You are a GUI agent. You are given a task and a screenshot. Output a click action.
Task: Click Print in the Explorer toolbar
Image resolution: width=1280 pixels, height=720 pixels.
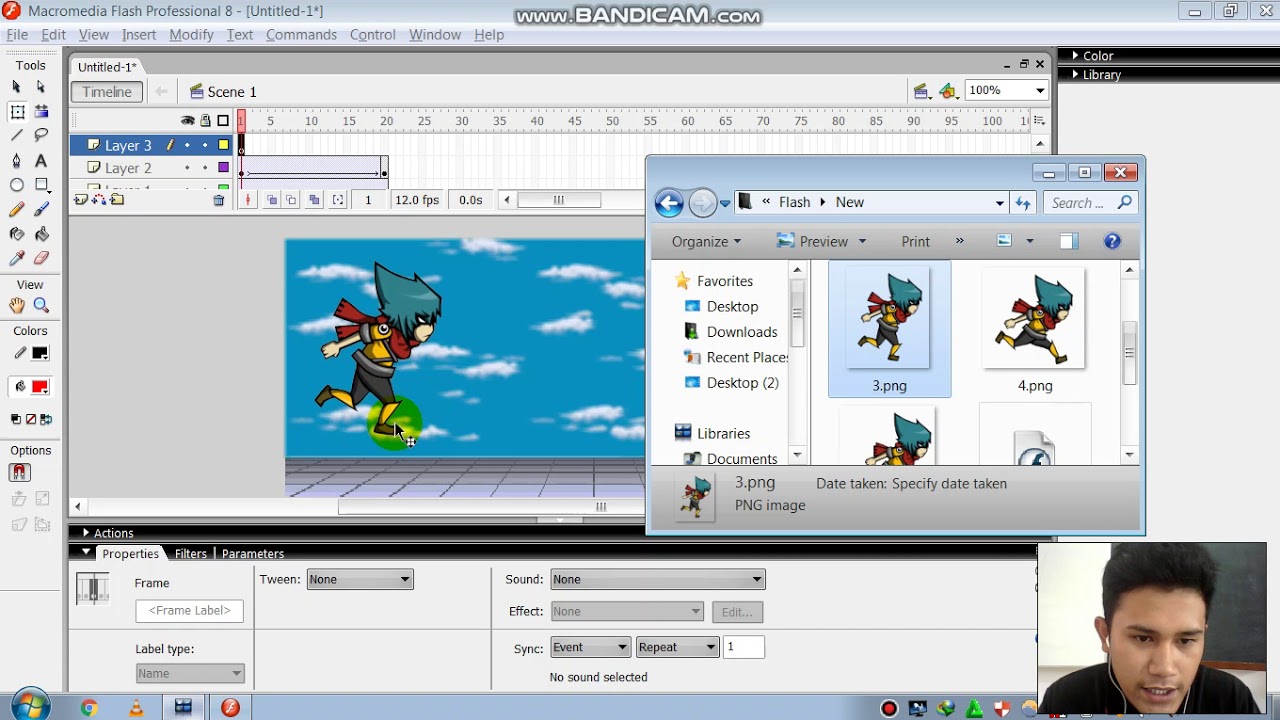pyautogui.click(x=915, y=241)
